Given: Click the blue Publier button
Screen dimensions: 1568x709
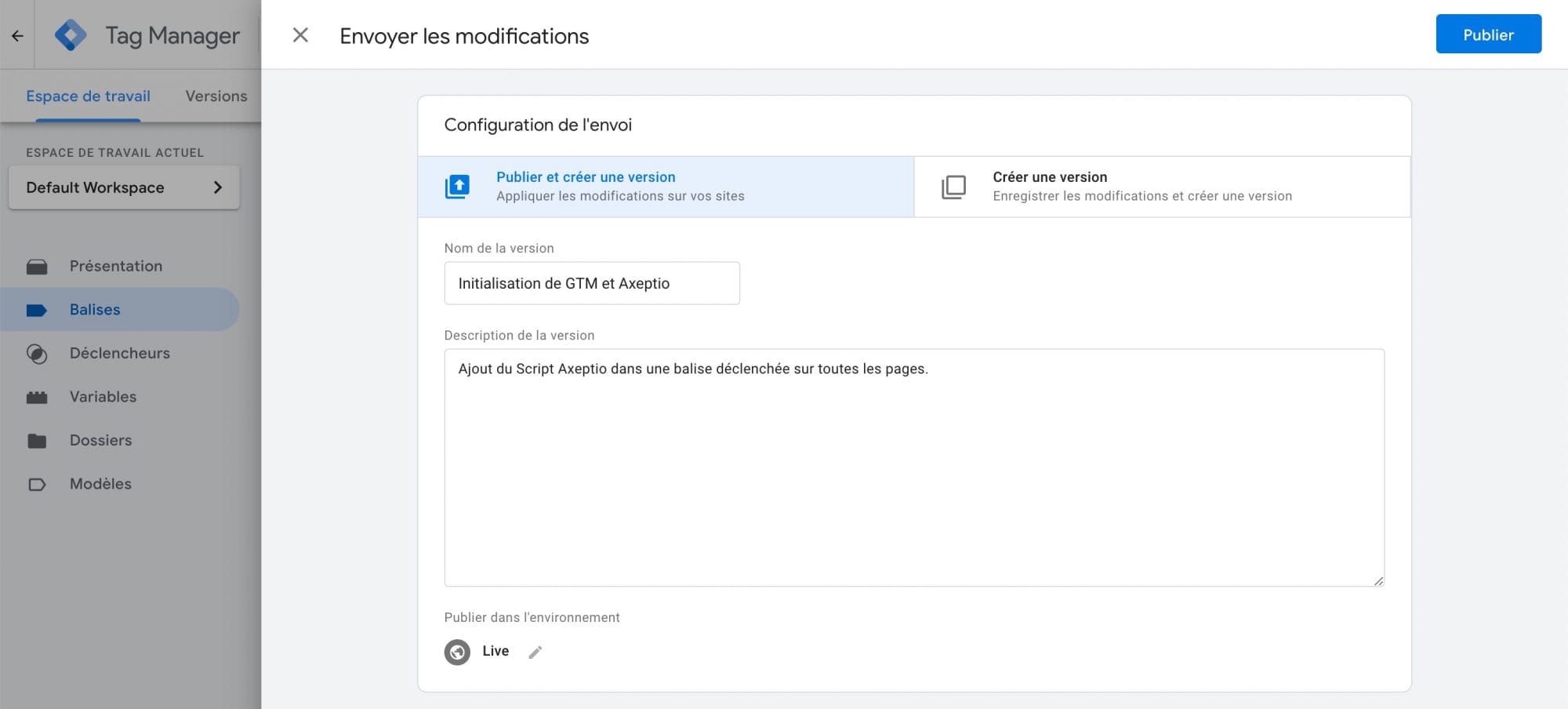Looking at the screenshot, I should point(1488,34).
